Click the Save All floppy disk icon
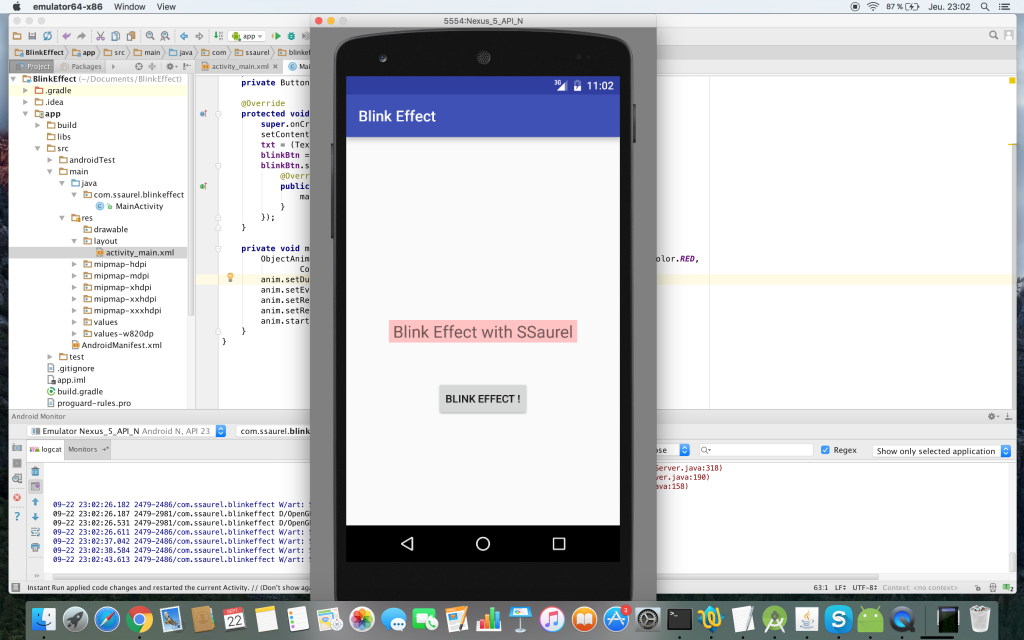 33,36
